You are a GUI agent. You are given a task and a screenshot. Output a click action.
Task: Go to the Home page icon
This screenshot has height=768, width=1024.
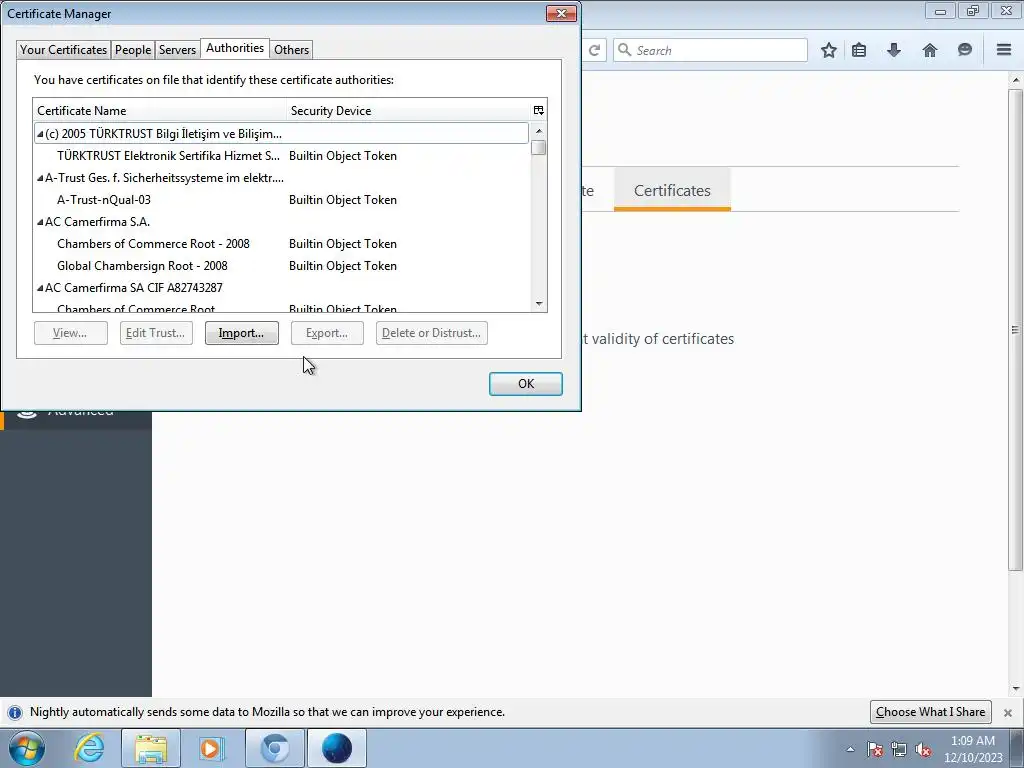click(x=929, y=50)
